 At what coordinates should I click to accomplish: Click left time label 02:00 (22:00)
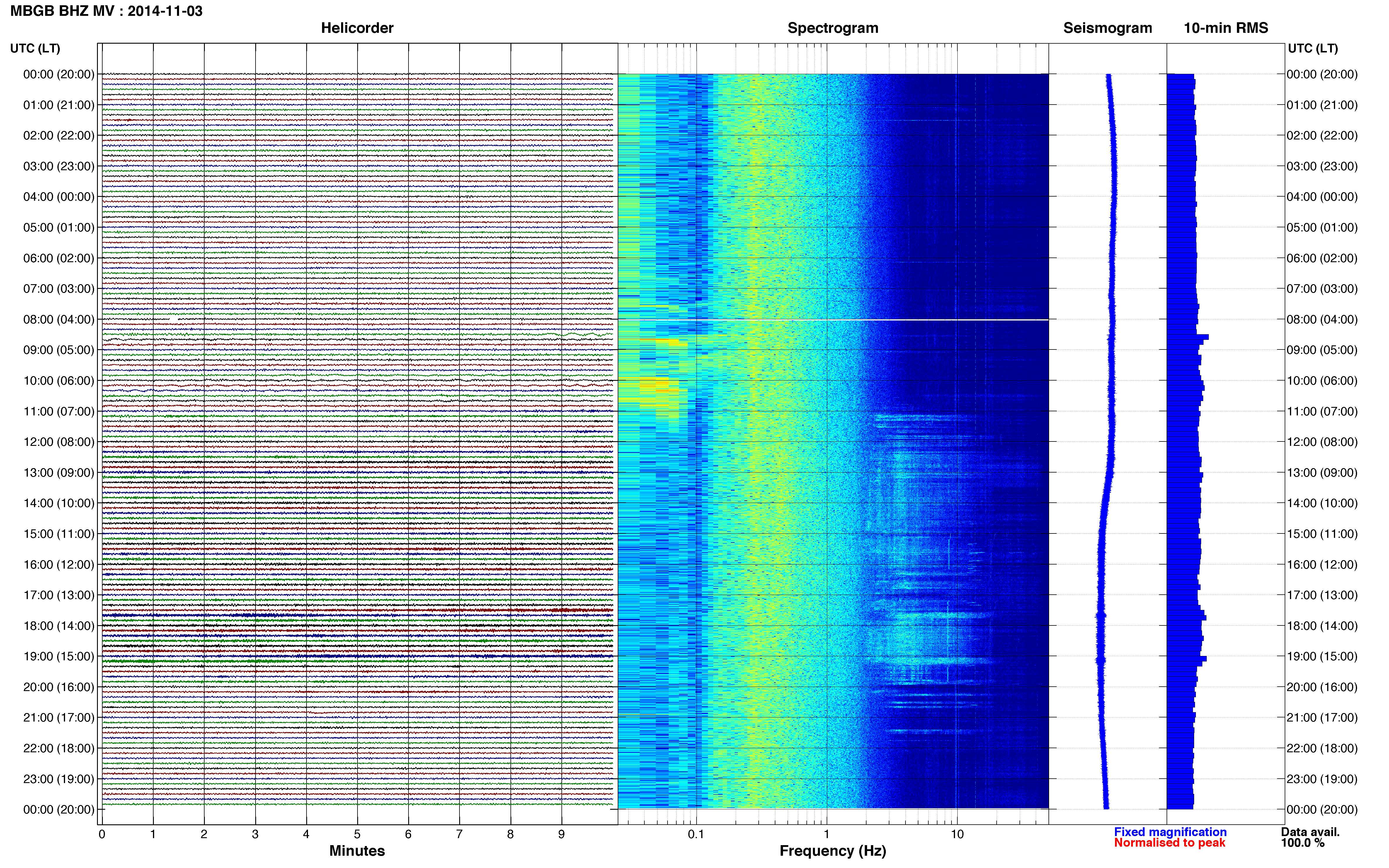59,135
